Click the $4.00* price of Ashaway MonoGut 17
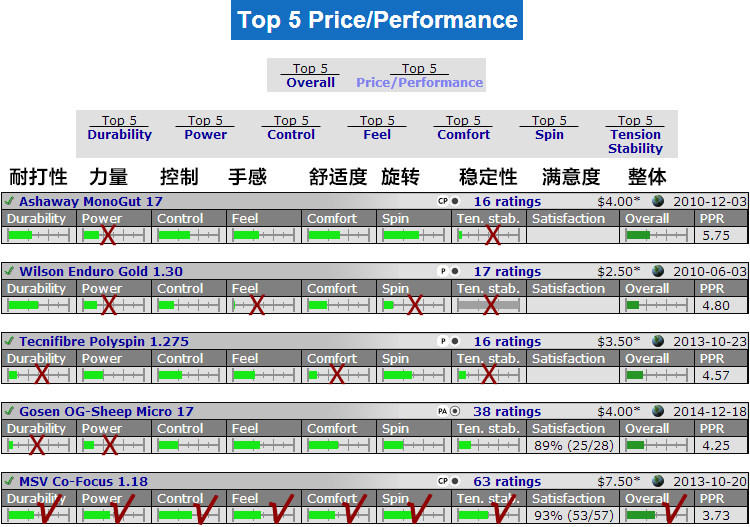This screenshot has height=527, width=750. click(x=618, y=201)
